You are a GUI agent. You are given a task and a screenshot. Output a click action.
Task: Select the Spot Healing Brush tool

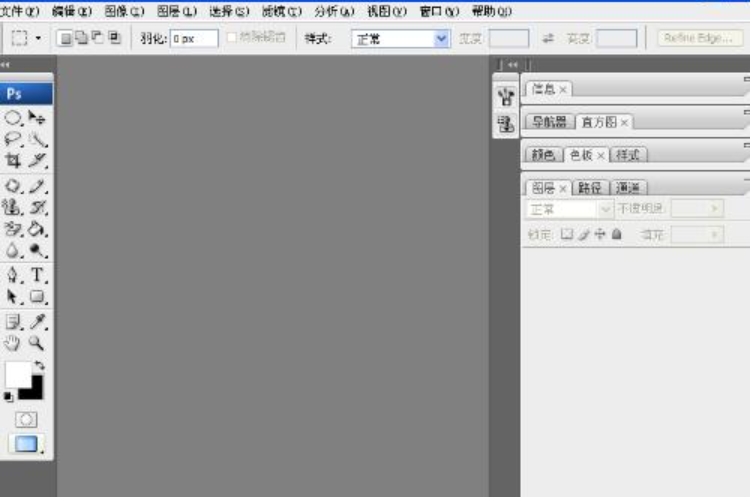(13, 186)
